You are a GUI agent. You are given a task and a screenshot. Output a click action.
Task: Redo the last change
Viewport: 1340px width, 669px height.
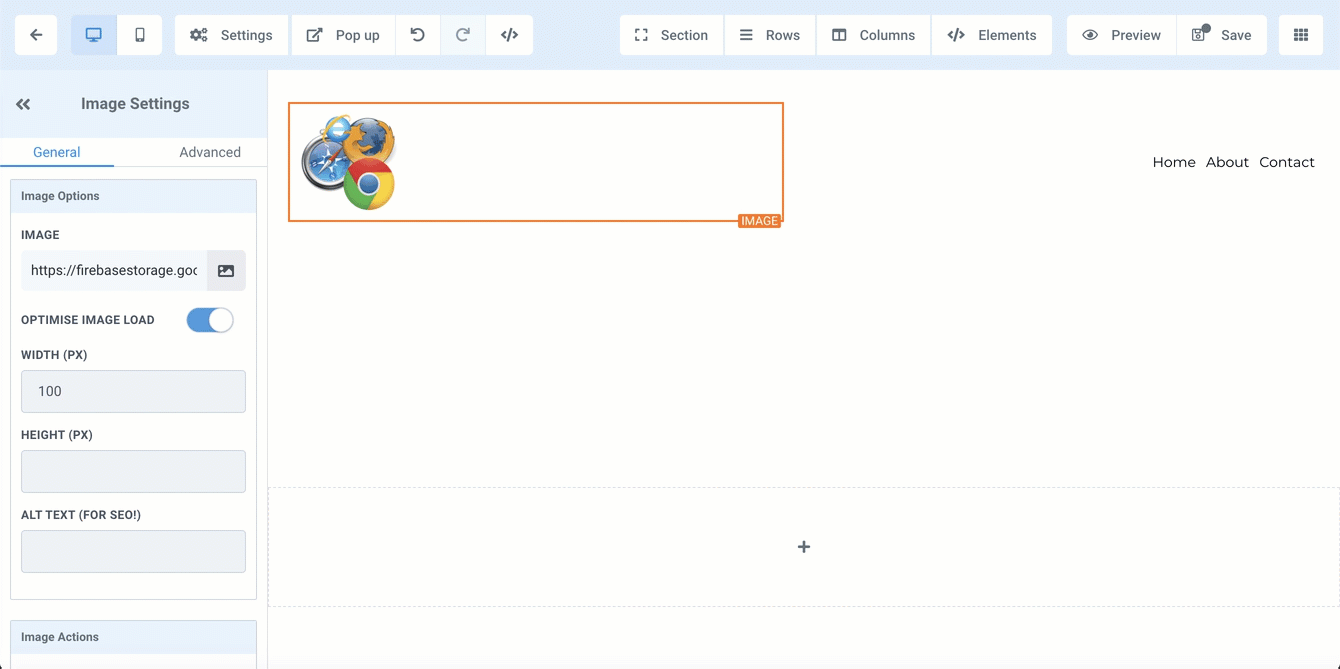click(463, 35)
